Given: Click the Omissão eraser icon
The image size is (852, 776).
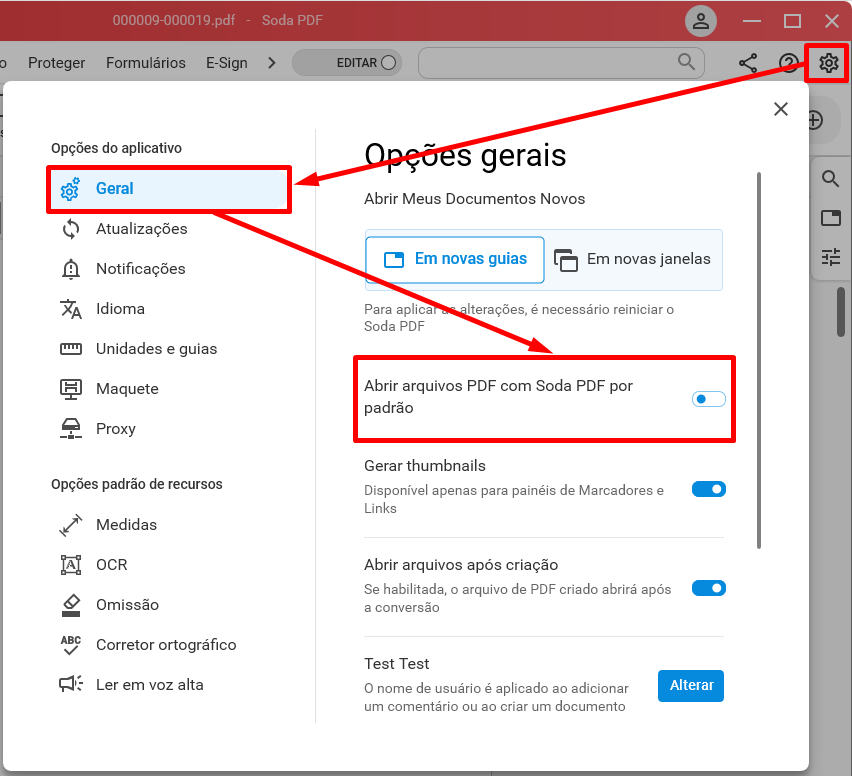Looking at the screenshot, I should pyautogui.click(x=71, y=605).
